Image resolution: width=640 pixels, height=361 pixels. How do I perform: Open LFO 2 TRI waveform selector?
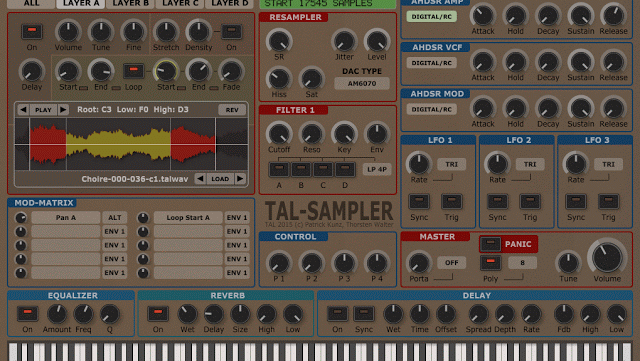tap(530, 164)
